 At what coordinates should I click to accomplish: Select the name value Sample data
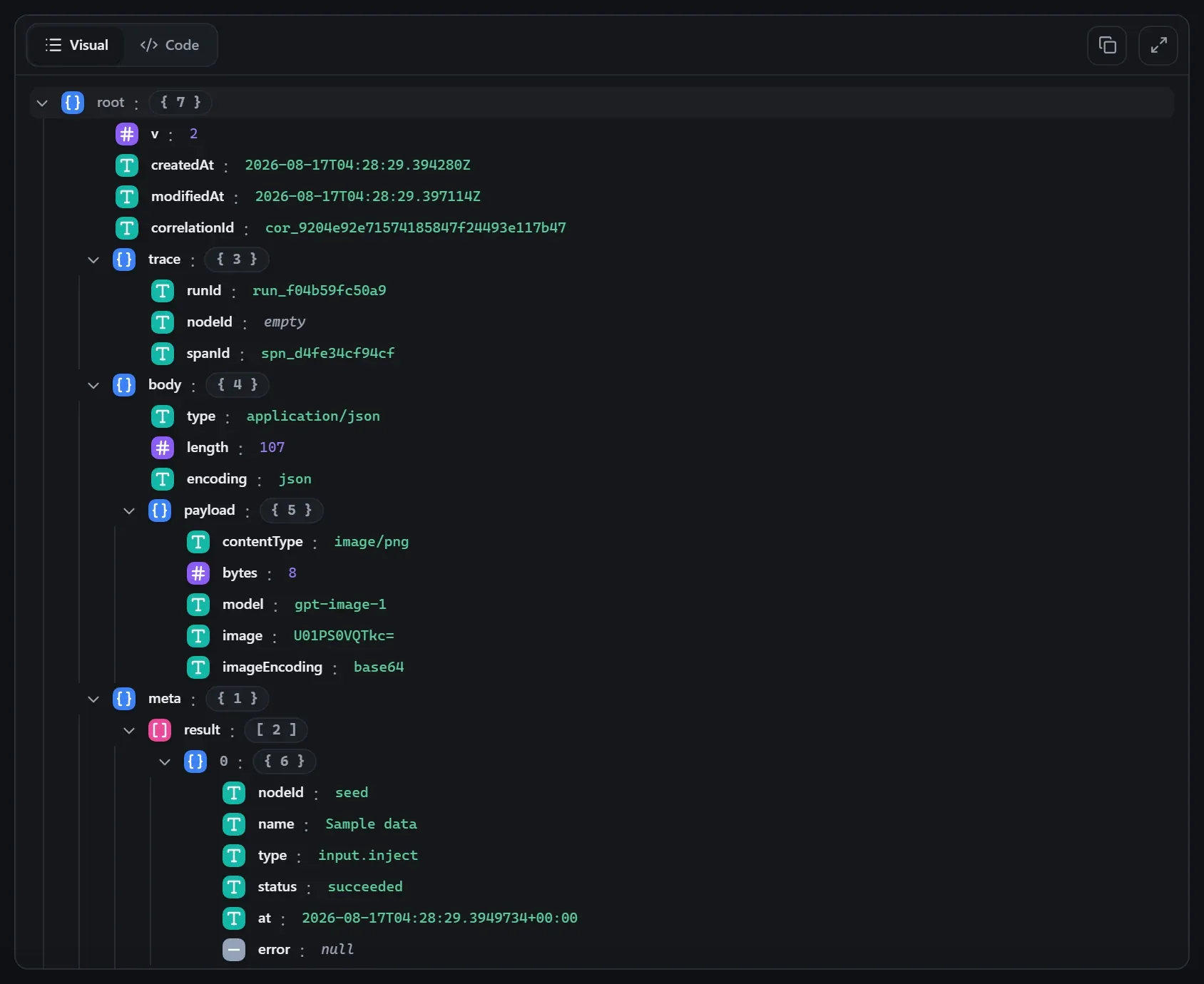[371, 824]
